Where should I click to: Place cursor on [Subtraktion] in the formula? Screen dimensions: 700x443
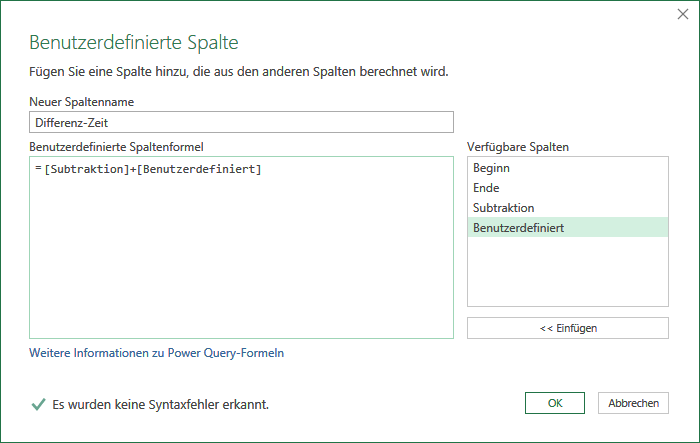[87, 169]
